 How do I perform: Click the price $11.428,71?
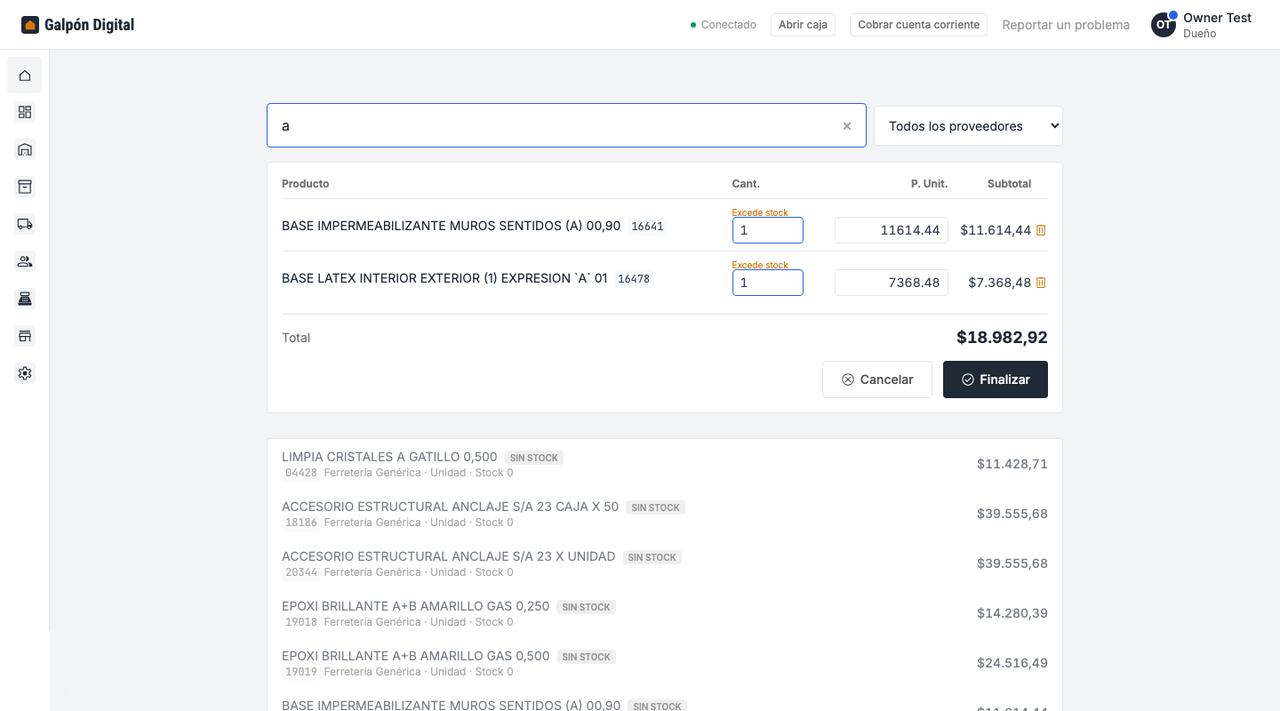[x=1012, y=464]
